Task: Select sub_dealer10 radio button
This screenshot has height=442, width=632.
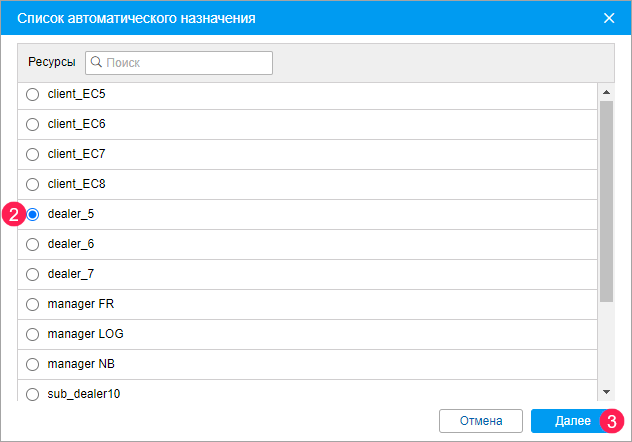Action: coord(32,394)
